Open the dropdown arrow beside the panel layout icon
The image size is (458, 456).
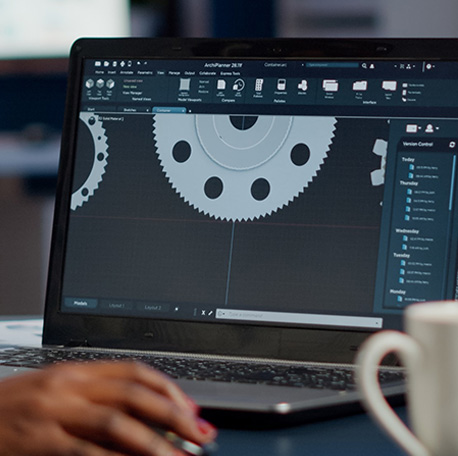(x=419, y=128)
